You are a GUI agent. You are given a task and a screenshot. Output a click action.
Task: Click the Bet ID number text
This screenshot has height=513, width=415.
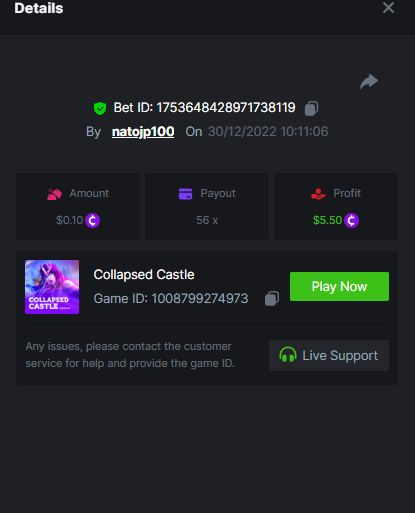(x=226, y=108)
